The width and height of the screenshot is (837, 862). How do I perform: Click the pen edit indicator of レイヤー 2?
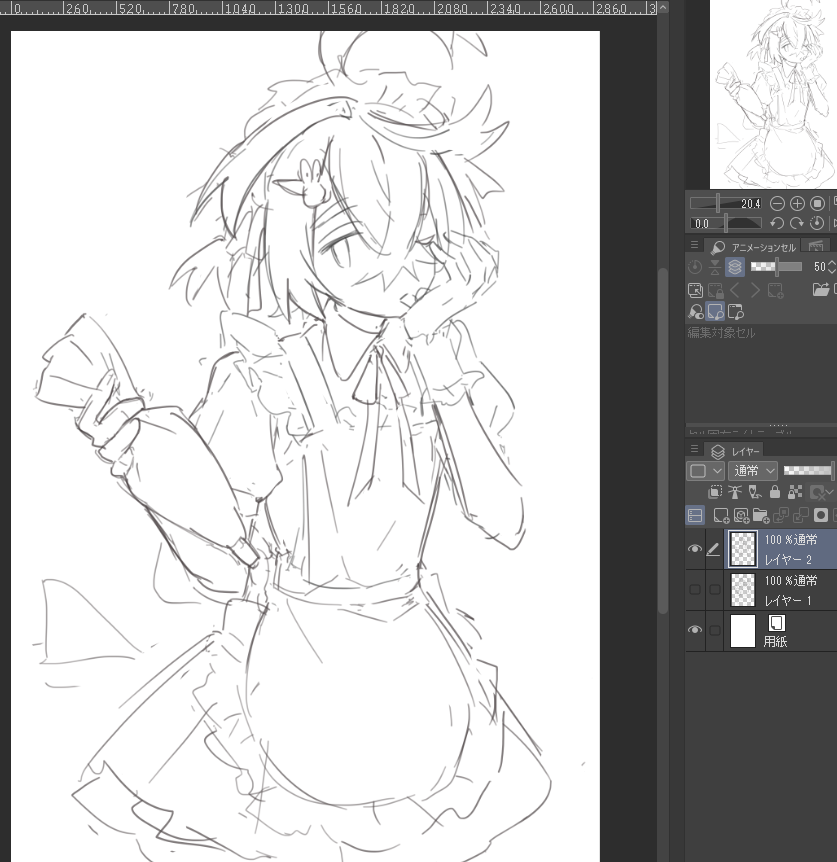(x=713, y=549)
